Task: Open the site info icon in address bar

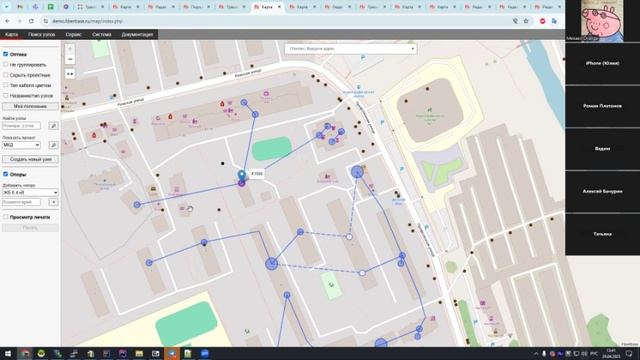Action: coord(45,21)
